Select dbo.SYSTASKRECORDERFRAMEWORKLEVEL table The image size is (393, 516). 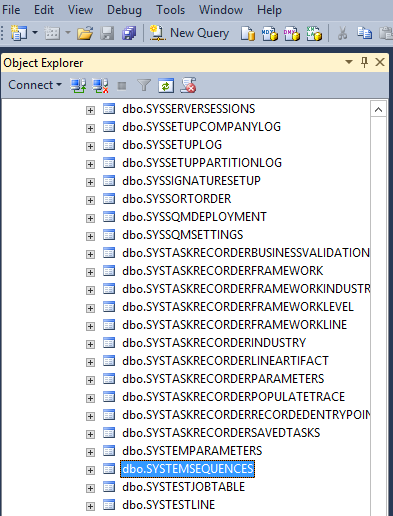(x=238, y=307)
